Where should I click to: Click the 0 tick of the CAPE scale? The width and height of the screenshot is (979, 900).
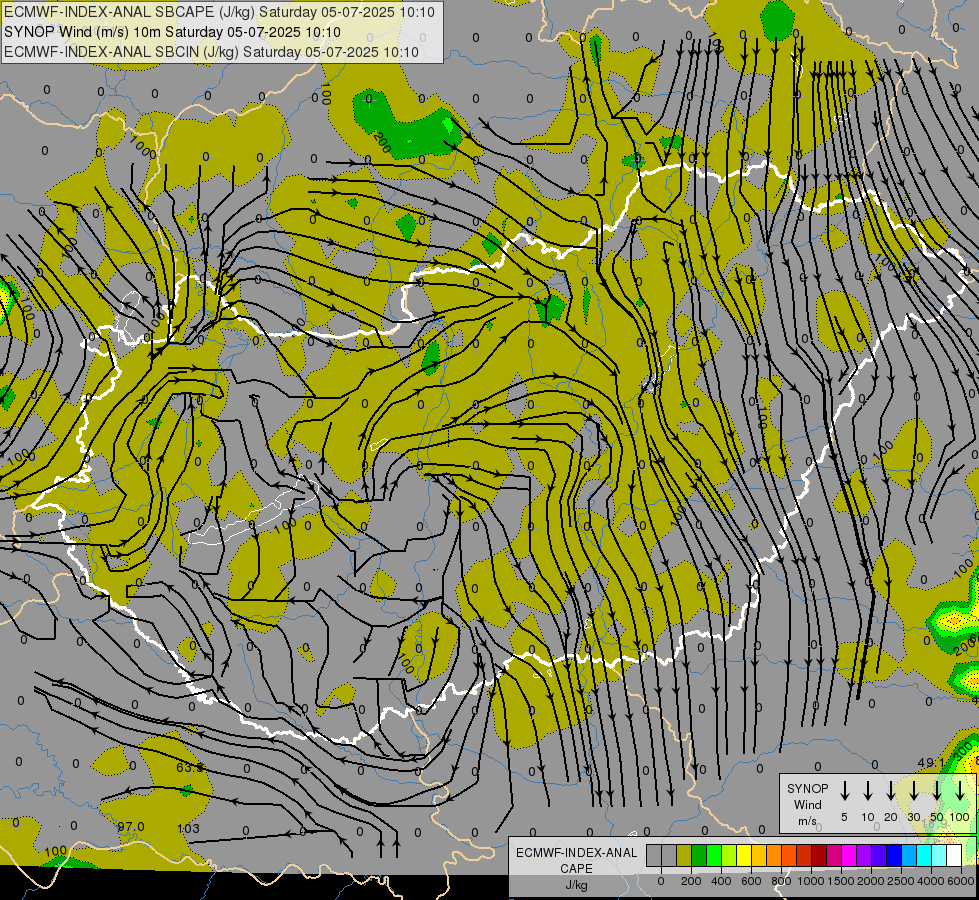pyautogui.click(x=661, y=881)
